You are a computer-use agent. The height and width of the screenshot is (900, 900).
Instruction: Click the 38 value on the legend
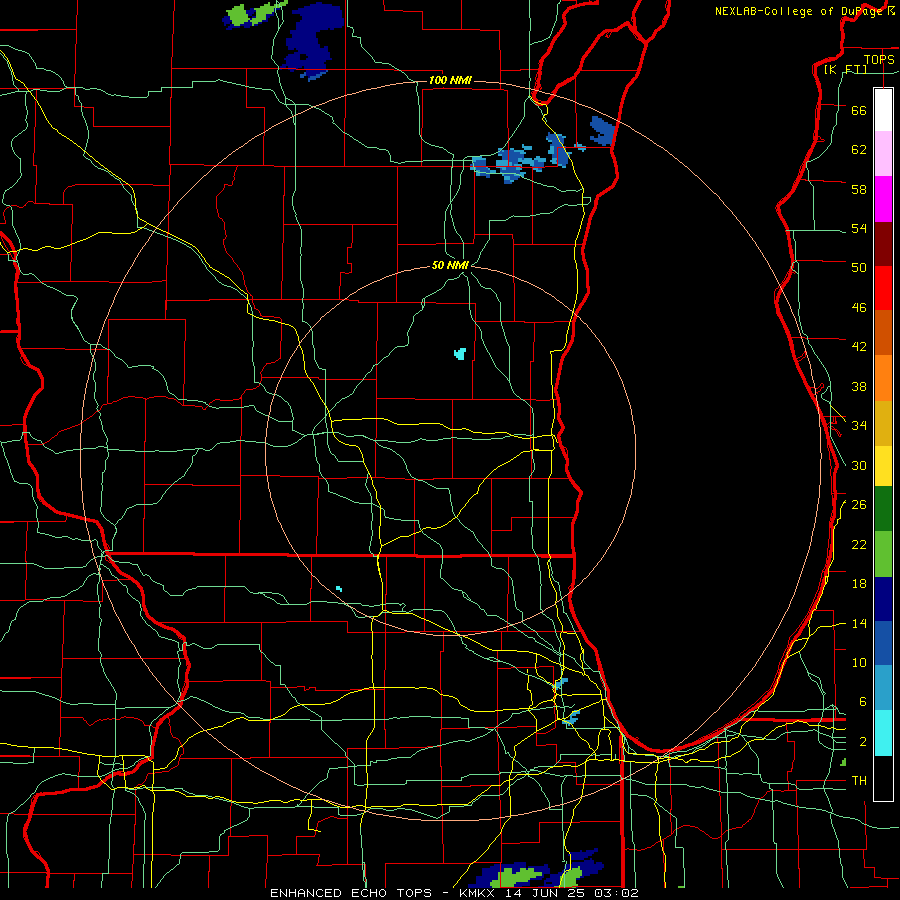tap(859, 386)
